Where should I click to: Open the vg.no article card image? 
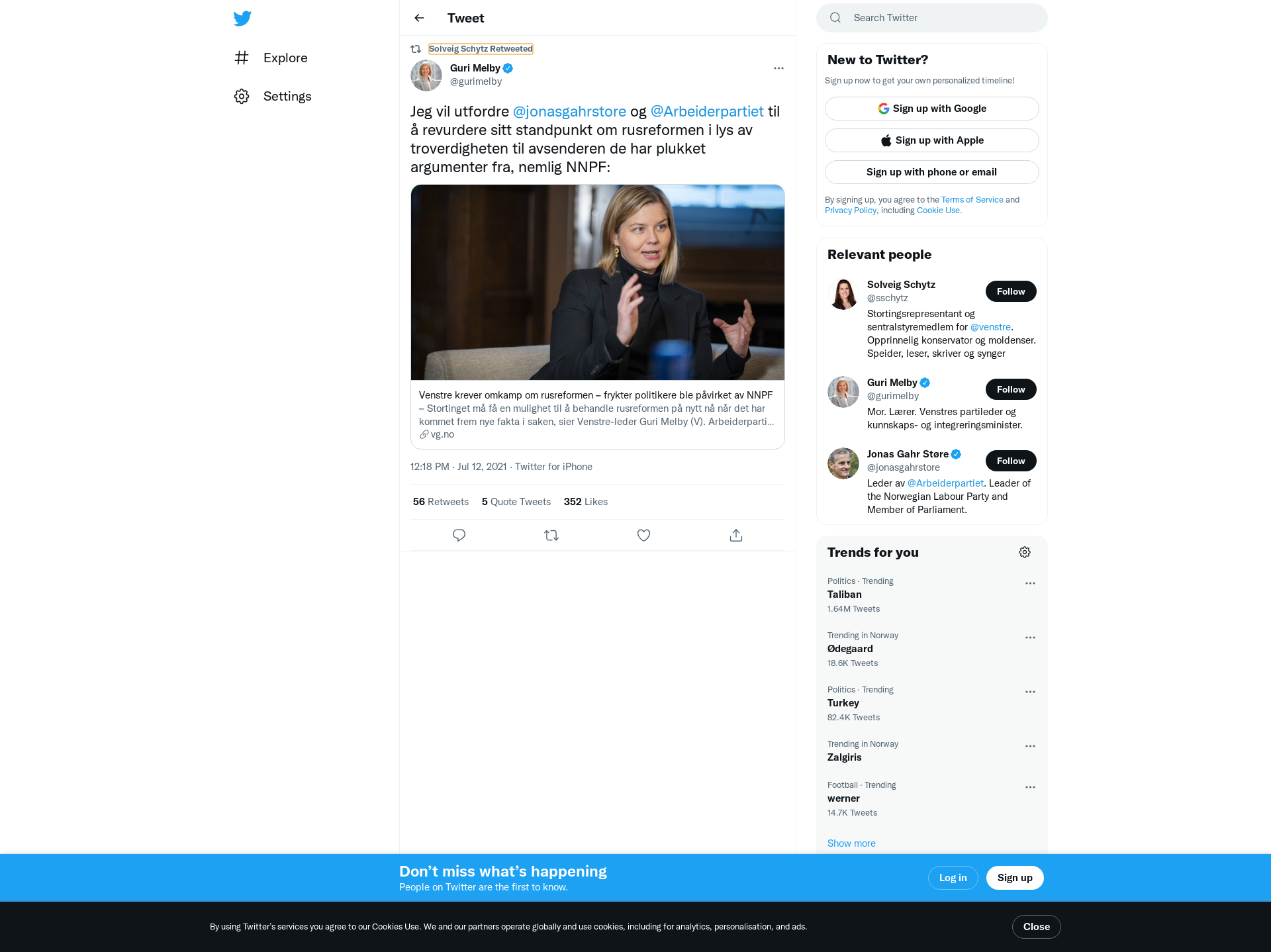pos(598,282)
